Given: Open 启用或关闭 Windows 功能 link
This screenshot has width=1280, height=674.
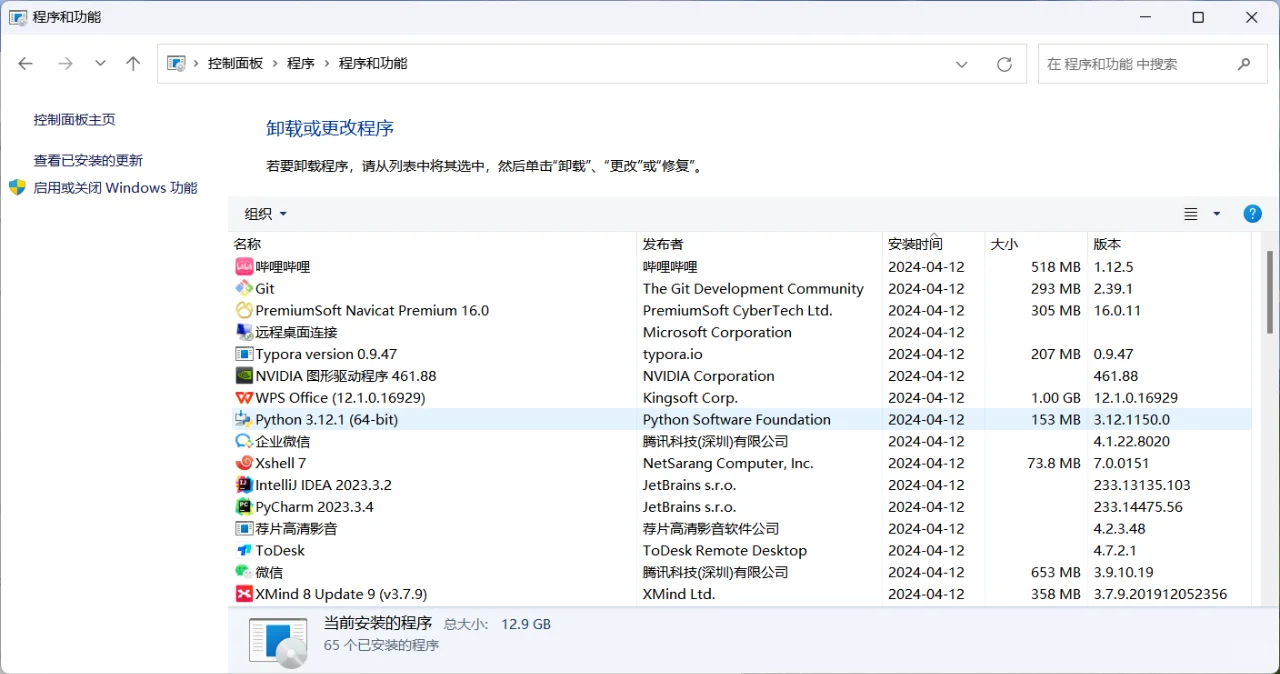Looking at the screenshot, I should tap(115, 188).
